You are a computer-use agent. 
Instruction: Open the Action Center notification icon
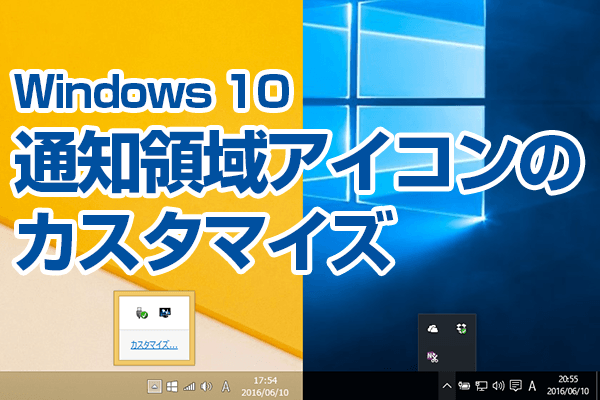pos(516,386)
